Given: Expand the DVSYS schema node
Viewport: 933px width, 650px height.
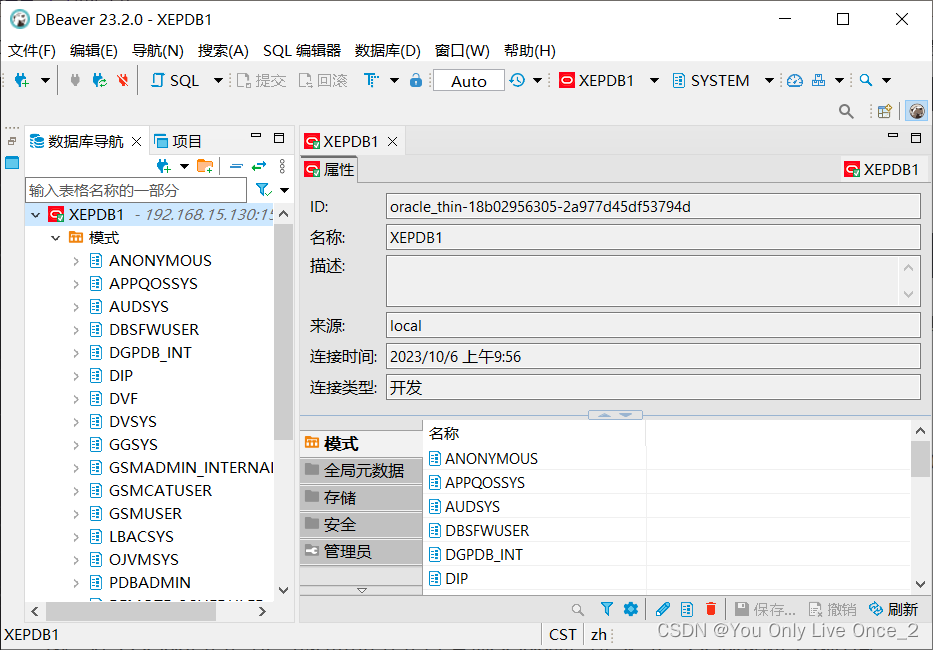Looking at the screenshot, I should coord(76,422).
